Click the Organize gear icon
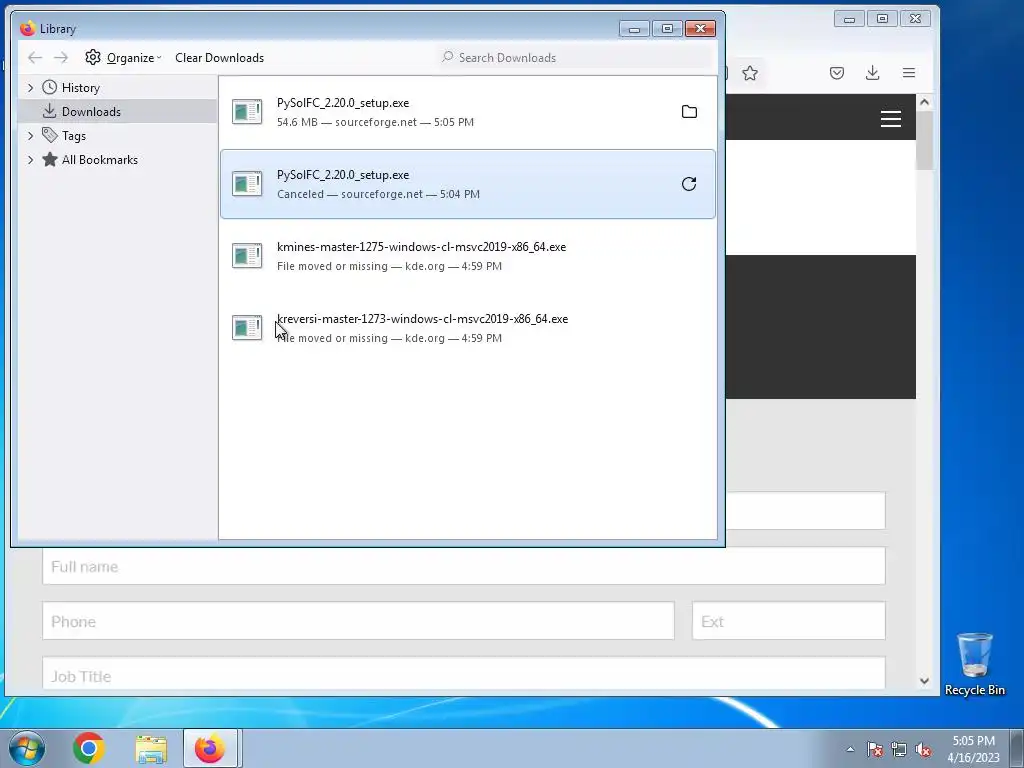This screenshot has height=768, width=1024. [93, 57]
